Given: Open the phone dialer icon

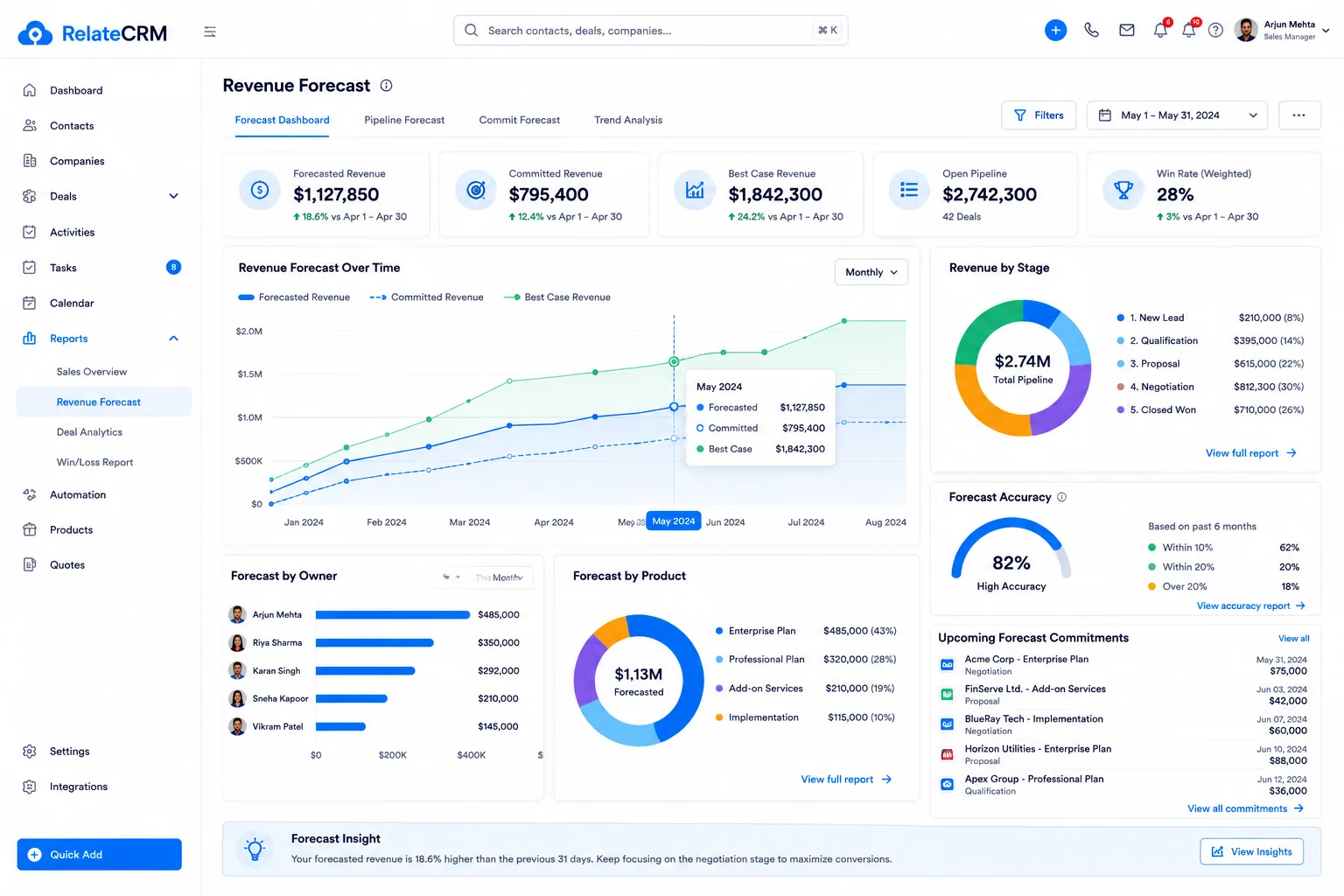Looking at the screenshot, I should 1091,30.
